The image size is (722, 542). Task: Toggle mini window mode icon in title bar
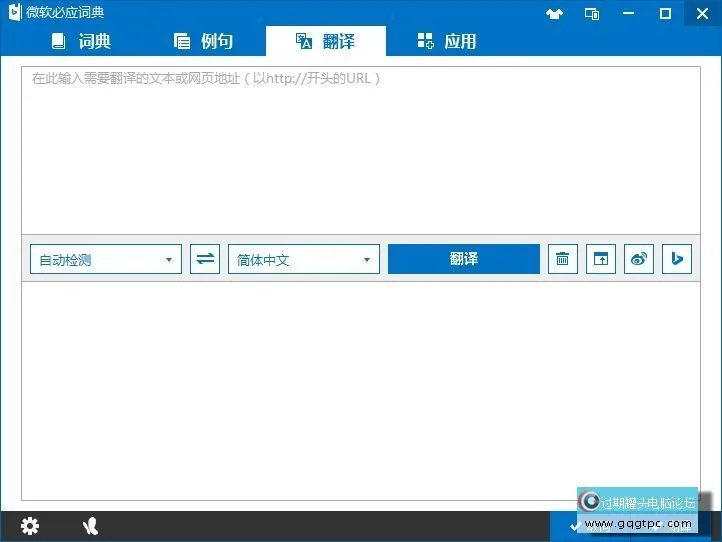592,13
